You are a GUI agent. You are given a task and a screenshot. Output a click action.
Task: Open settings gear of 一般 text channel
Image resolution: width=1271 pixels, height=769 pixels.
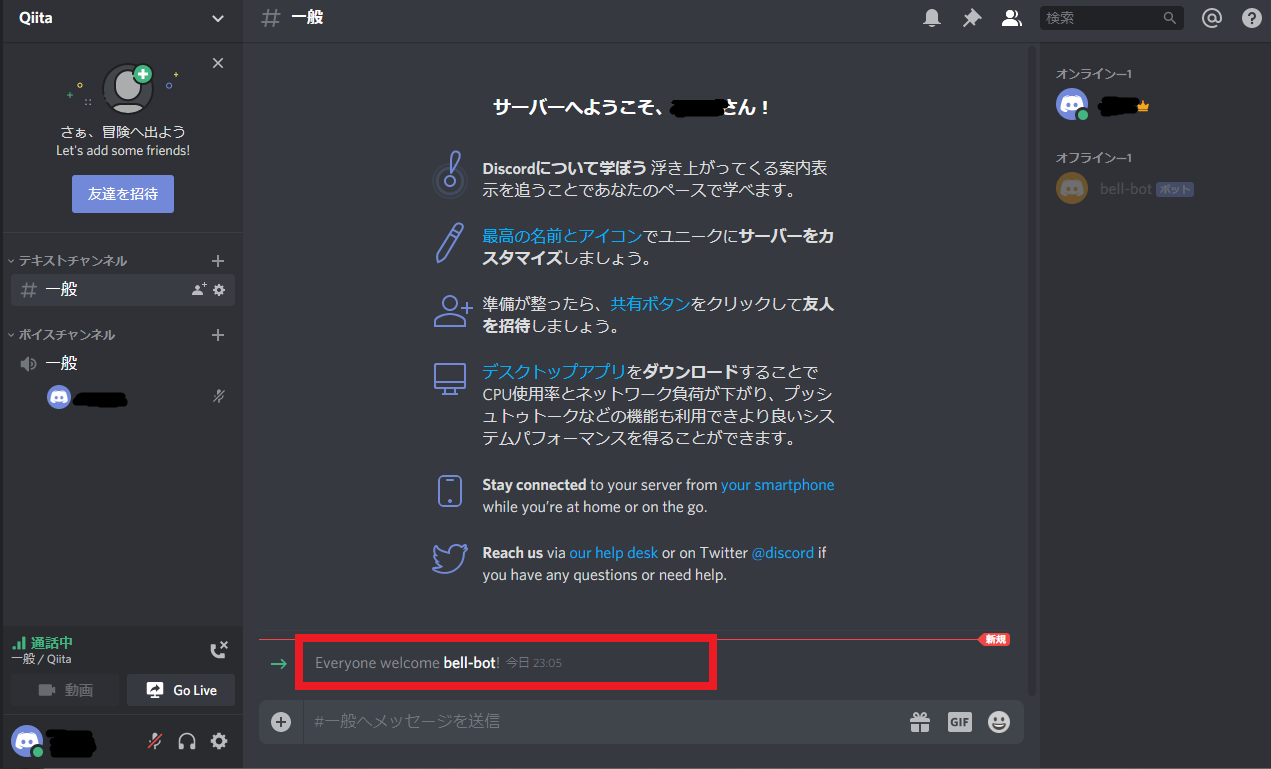[x=219, y=290]
